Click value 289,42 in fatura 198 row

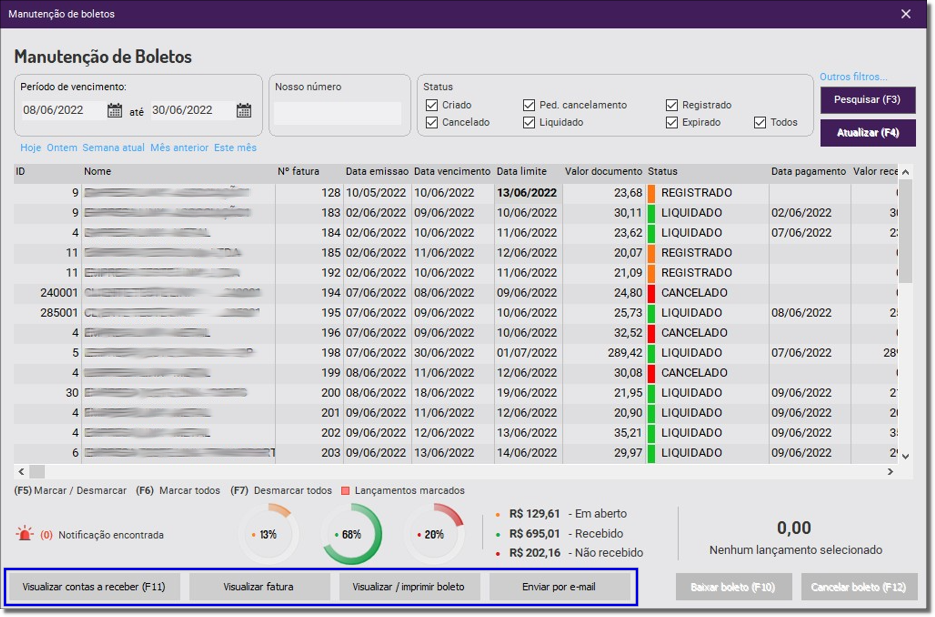[x=625, y=353]
